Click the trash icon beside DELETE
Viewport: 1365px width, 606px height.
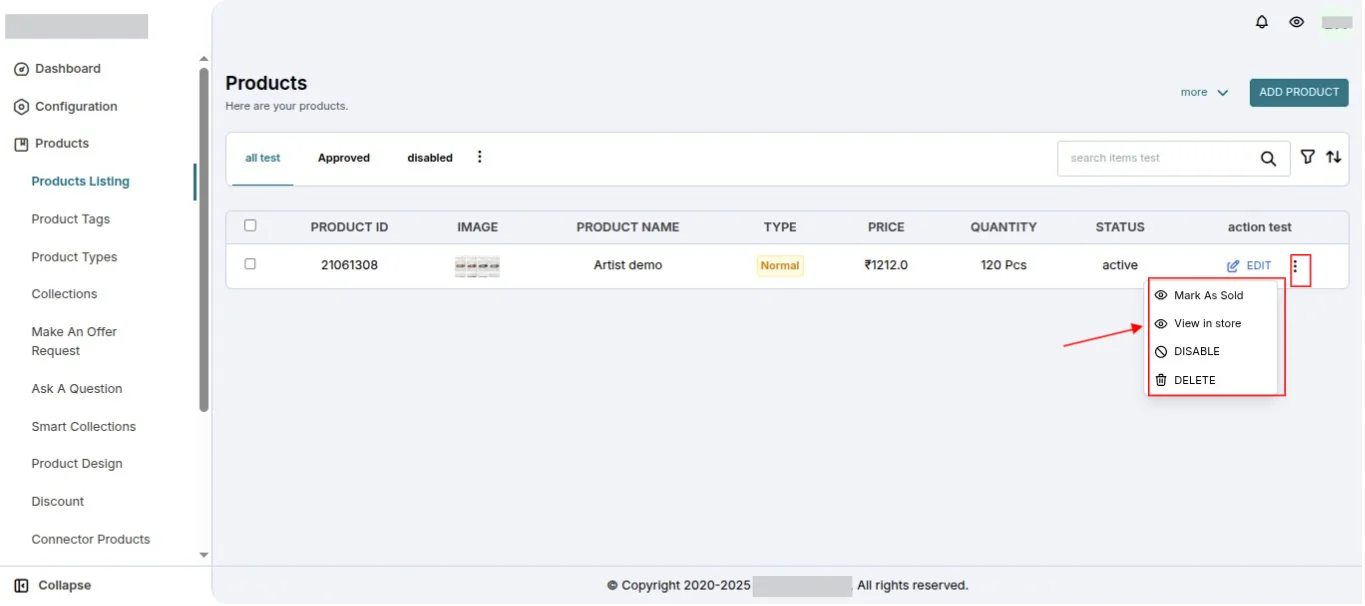point(1161,380)
